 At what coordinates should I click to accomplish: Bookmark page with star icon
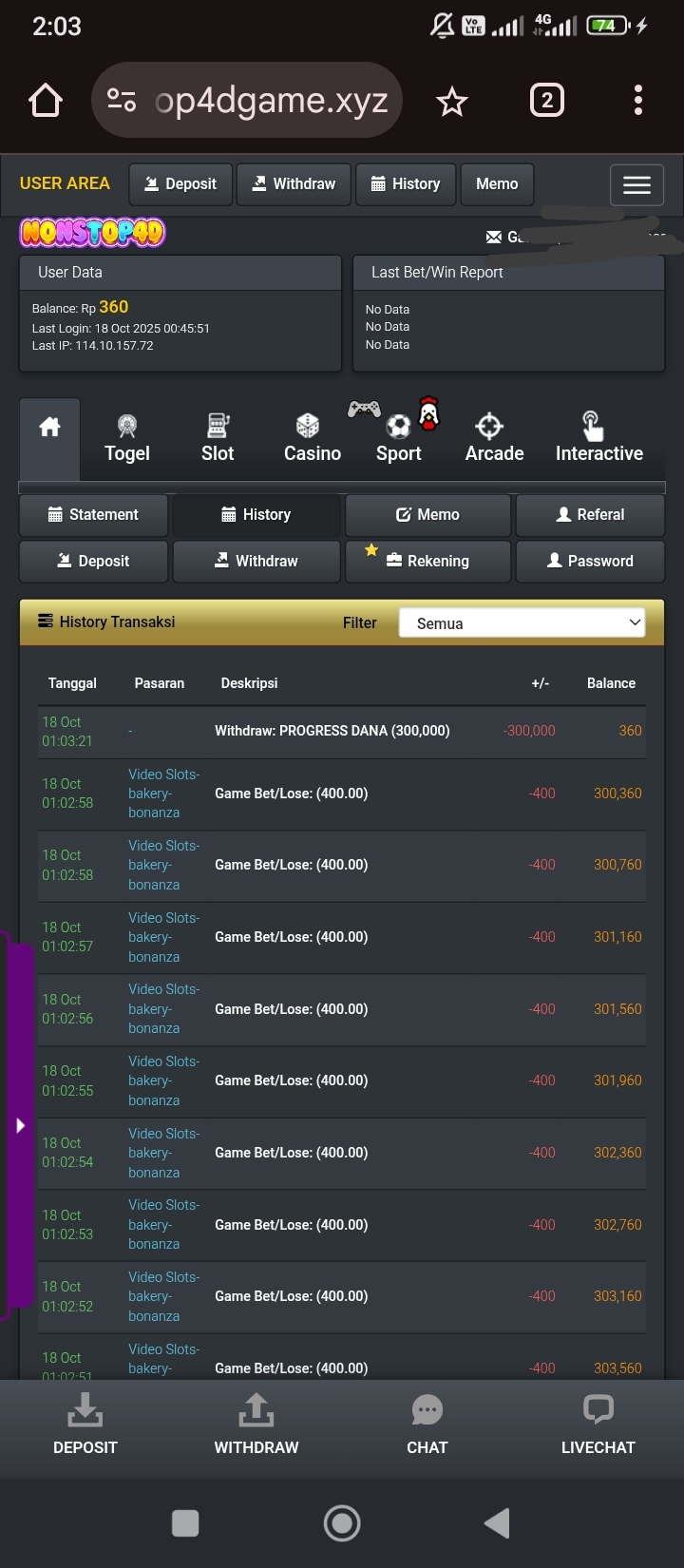(x=451, y=101)
